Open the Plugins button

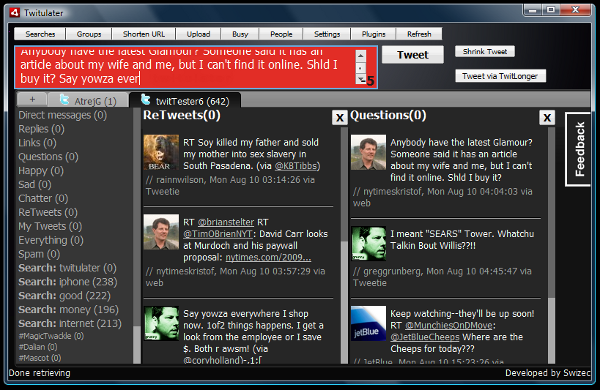(373, 34)
